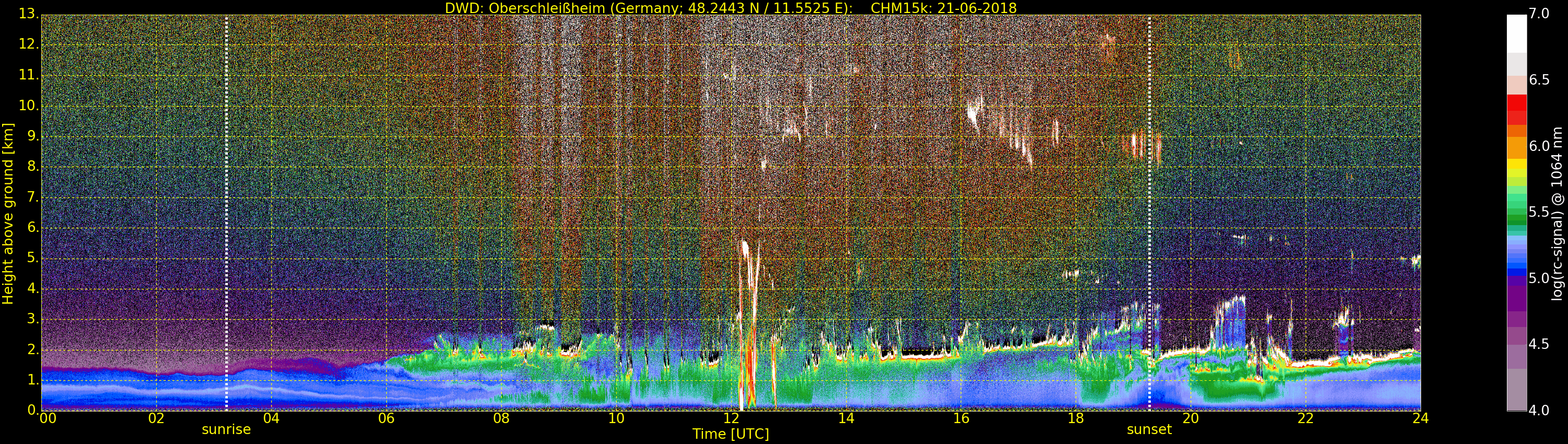Click the "0." height-axis tick label

(x=33, y=410)
